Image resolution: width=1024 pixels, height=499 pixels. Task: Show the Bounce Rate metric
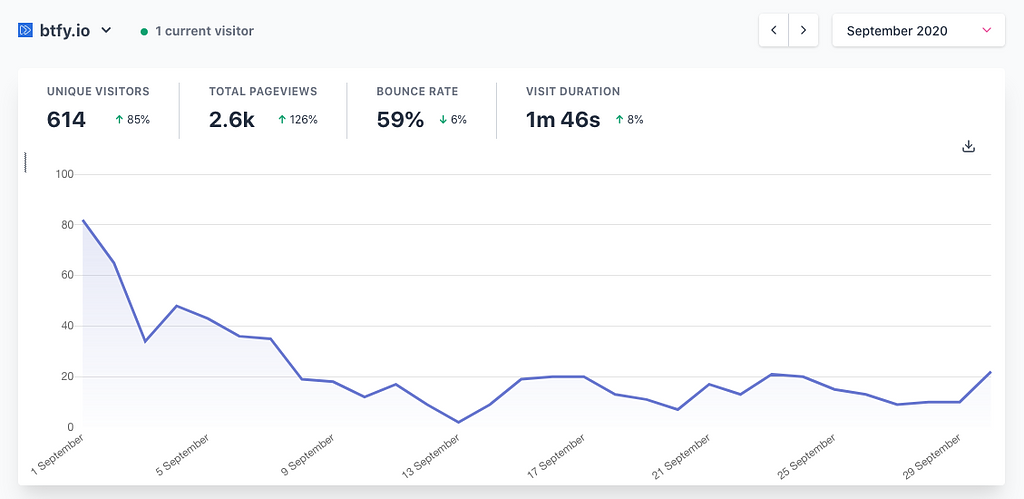point(420,108)
